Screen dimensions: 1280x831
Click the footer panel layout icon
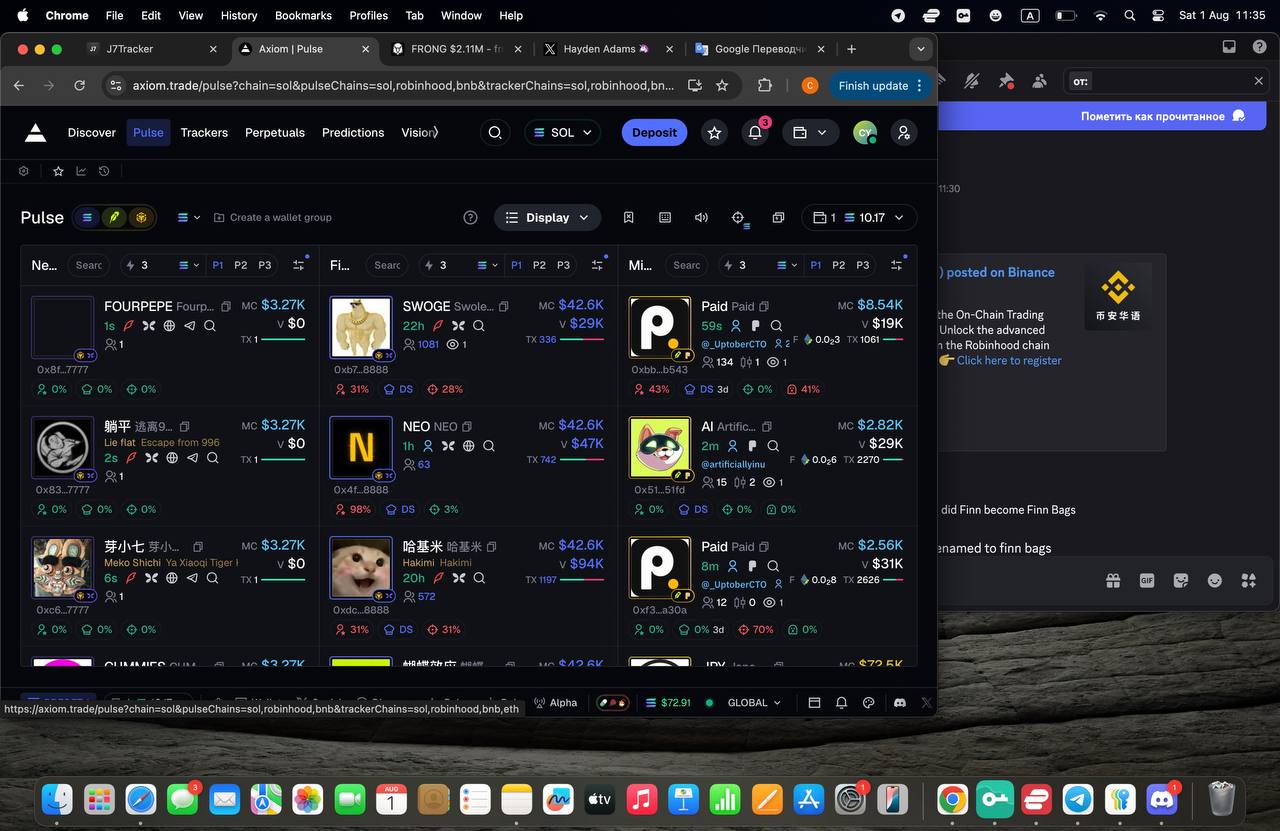click(x=814, y=703)
